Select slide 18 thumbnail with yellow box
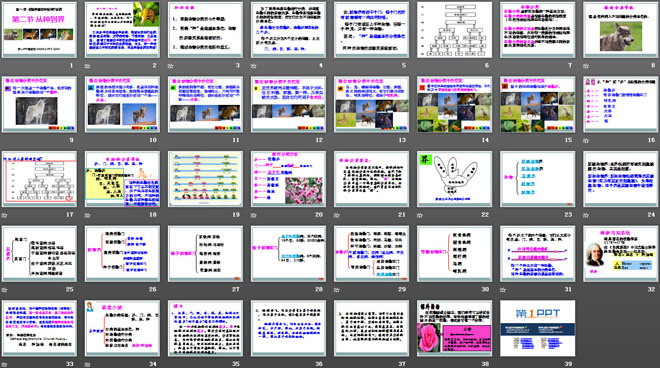The width and height of the screenshot is (660, 368). click(122, 179)
